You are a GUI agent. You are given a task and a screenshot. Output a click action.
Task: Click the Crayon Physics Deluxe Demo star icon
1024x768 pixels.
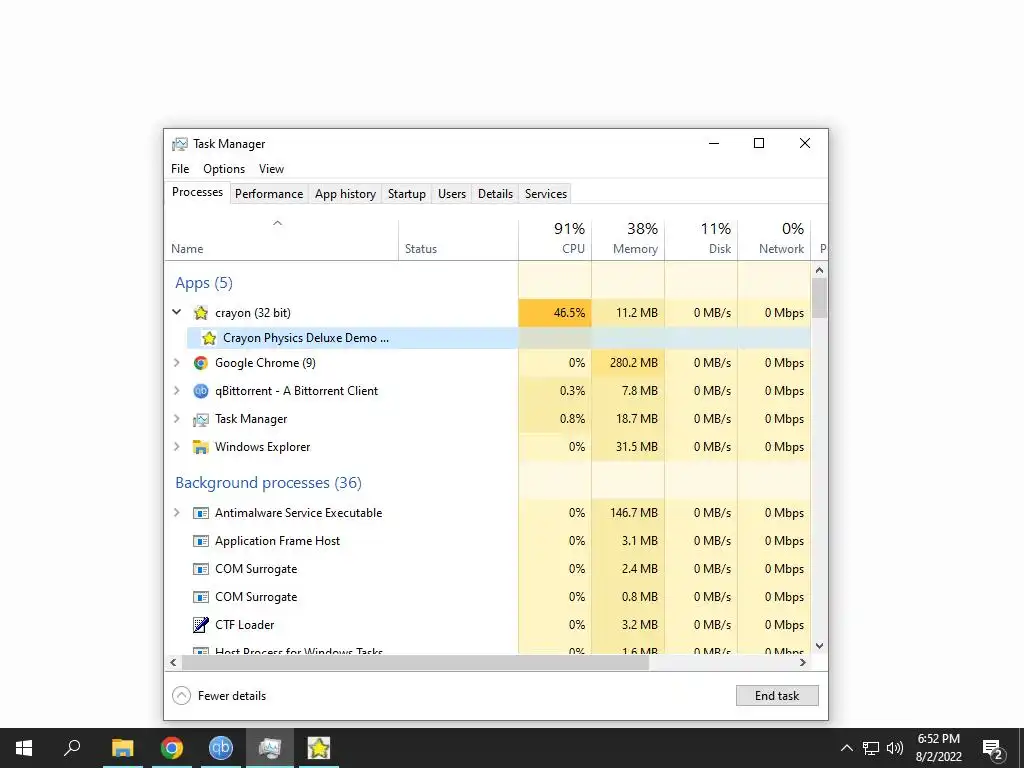click(209, 338)
